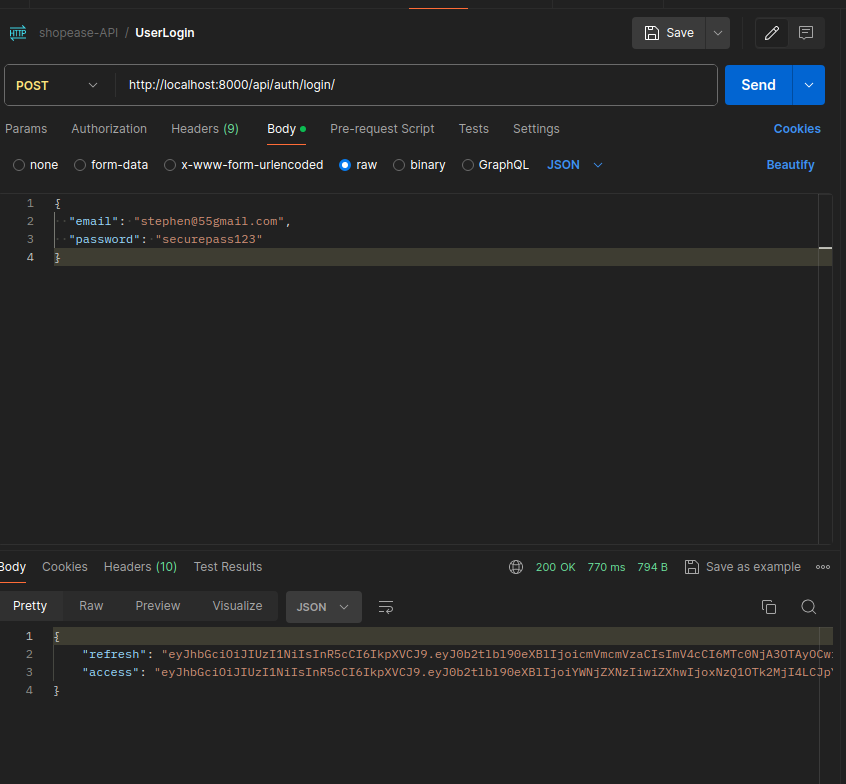
Task: Switch to the Tests tab
Action: [x=474, y=129]
